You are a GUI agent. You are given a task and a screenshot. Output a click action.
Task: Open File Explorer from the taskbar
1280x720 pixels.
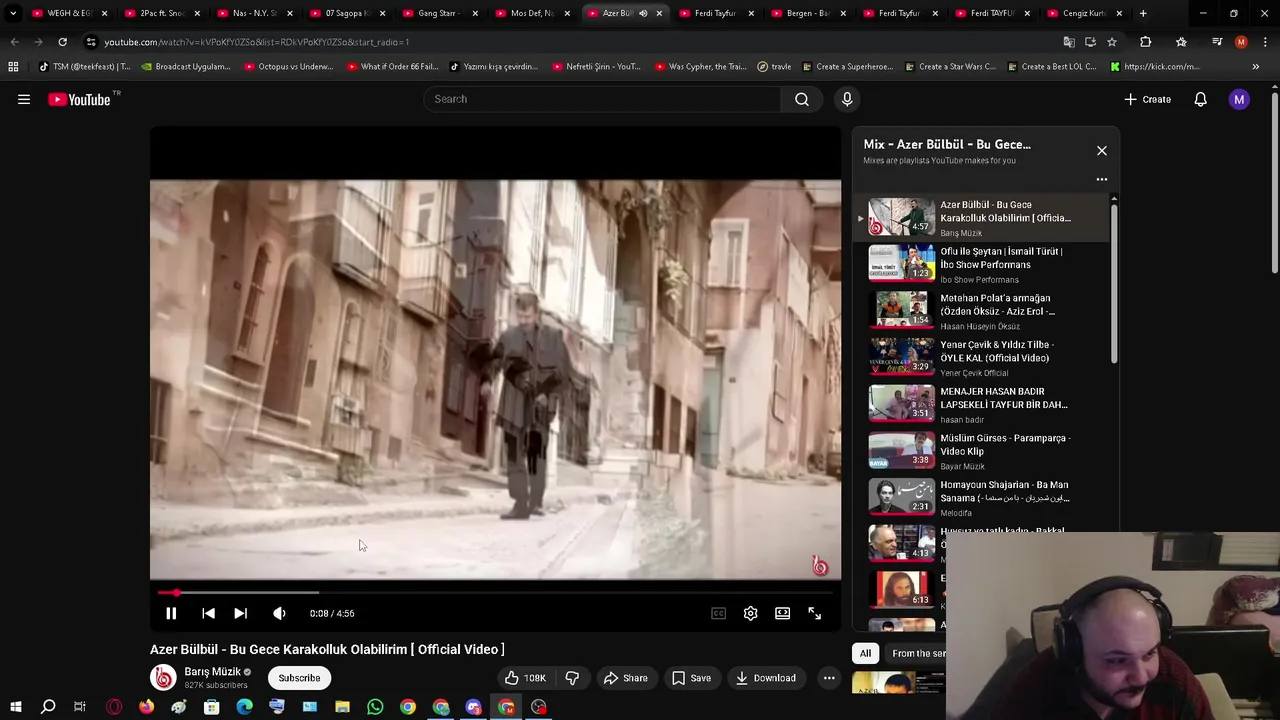click(342, 707)
